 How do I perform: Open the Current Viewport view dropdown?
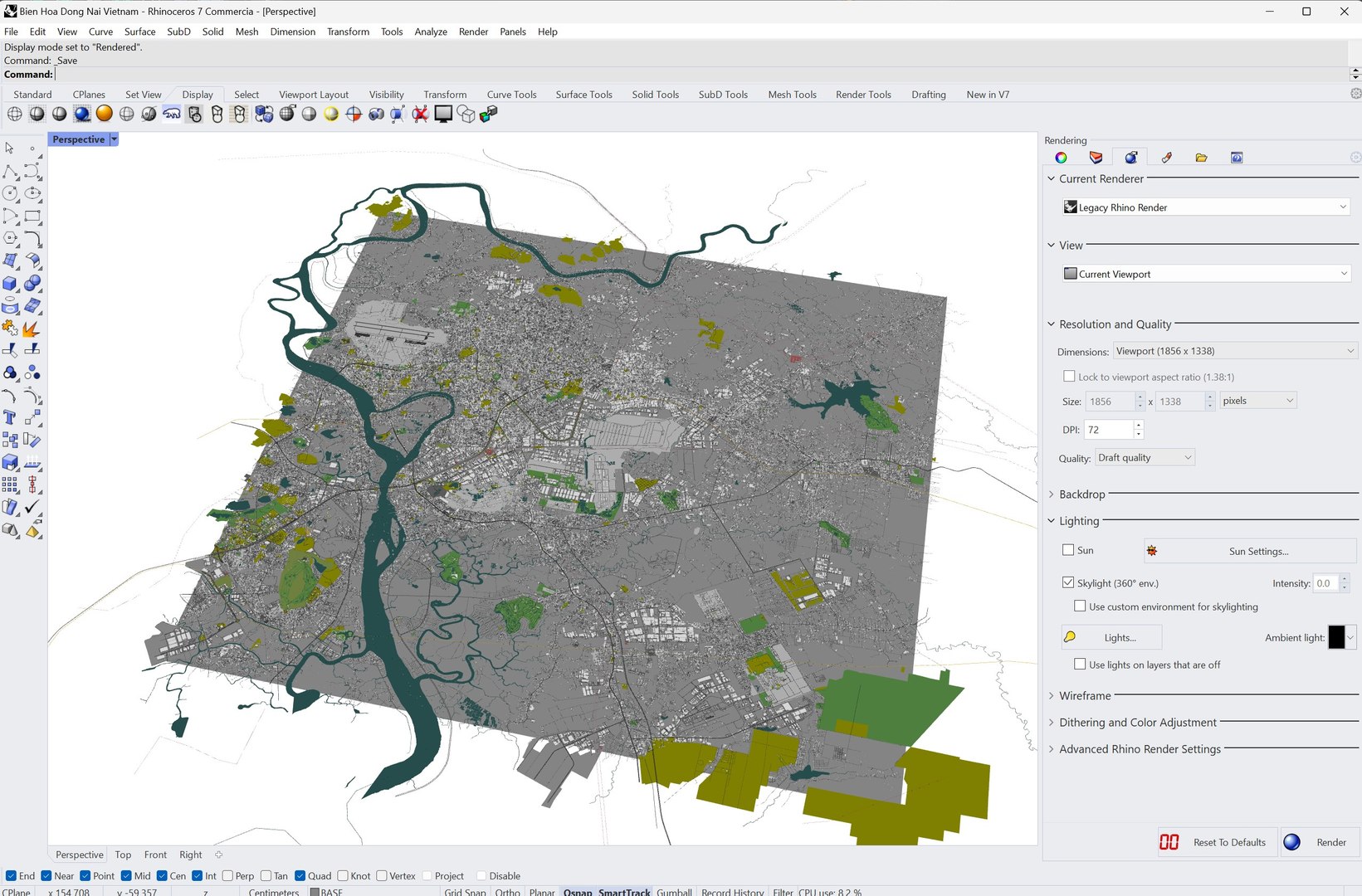tap(1206, 274)
